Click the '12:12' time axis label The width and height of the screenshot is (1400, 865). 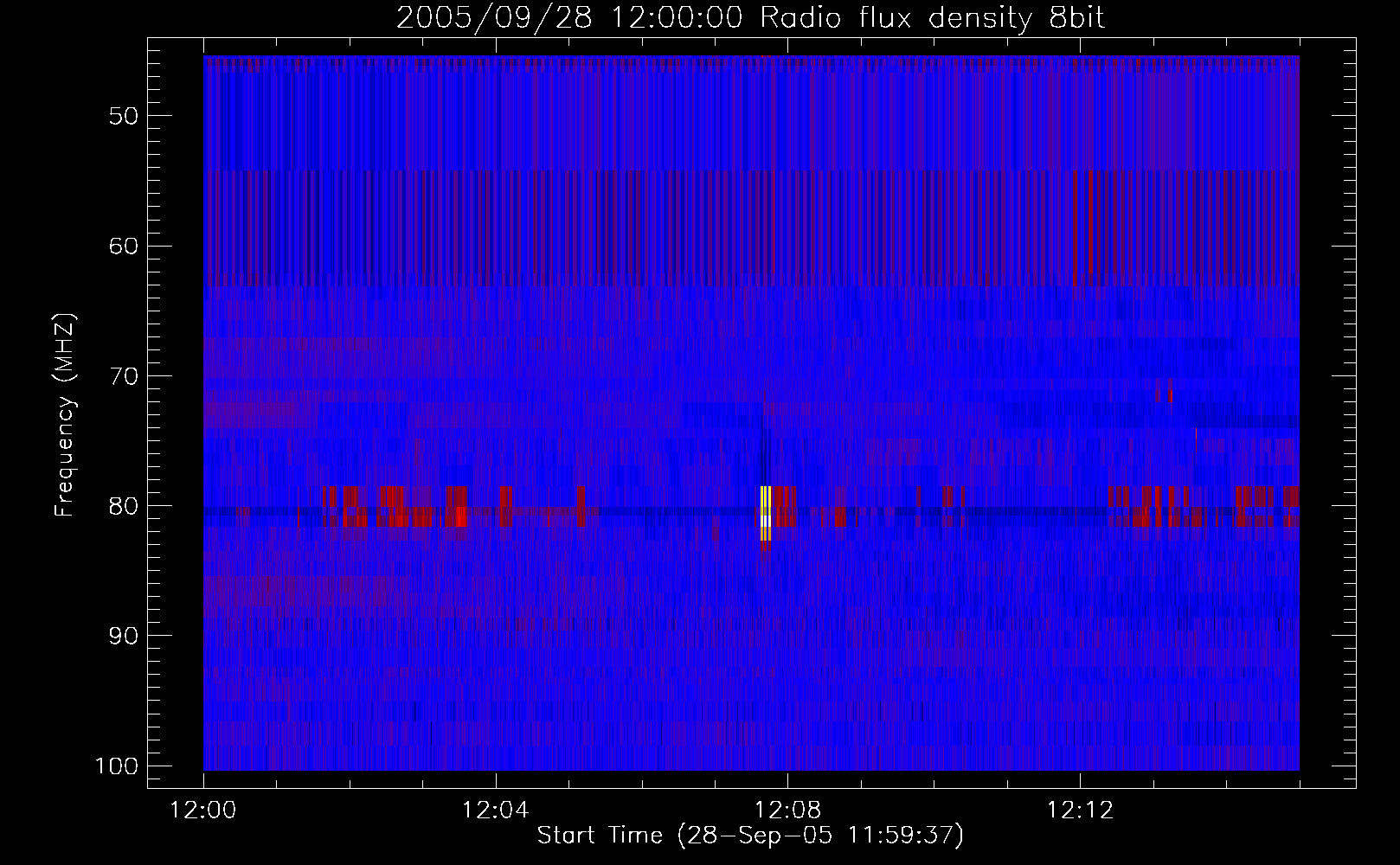tap(1079, 811)
